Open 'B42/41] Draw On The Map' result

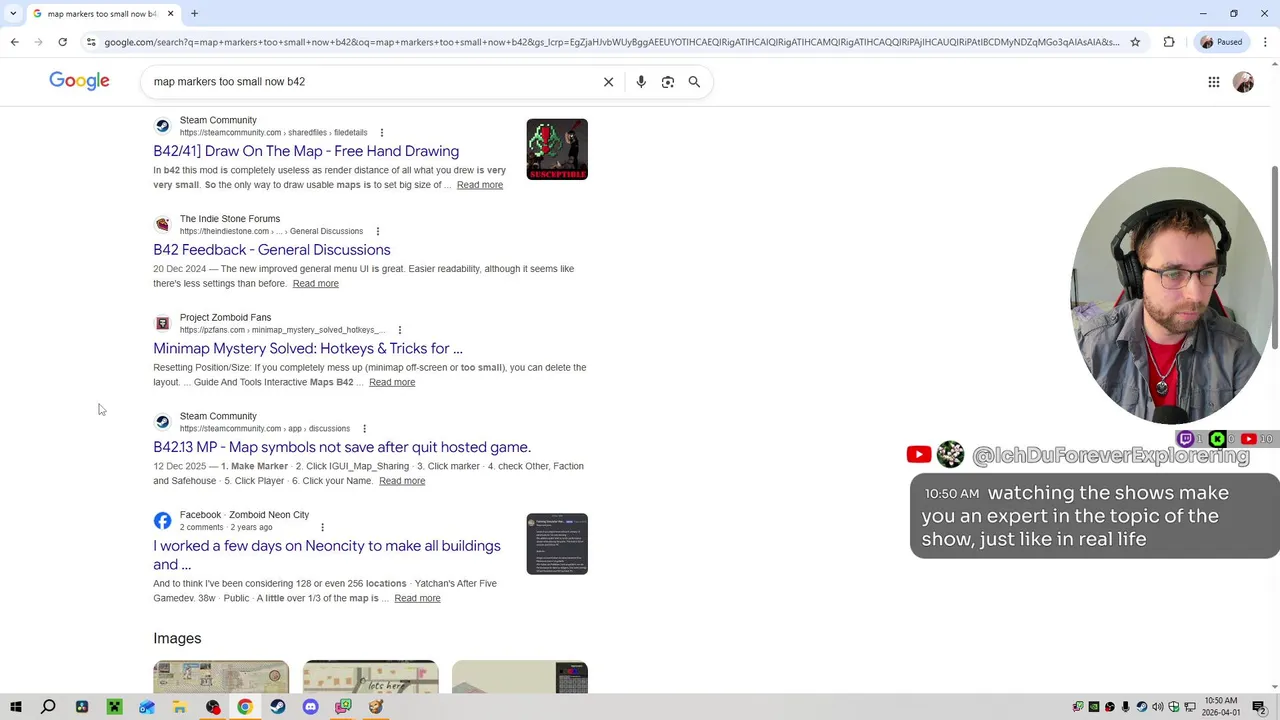(x=306, y=151)
